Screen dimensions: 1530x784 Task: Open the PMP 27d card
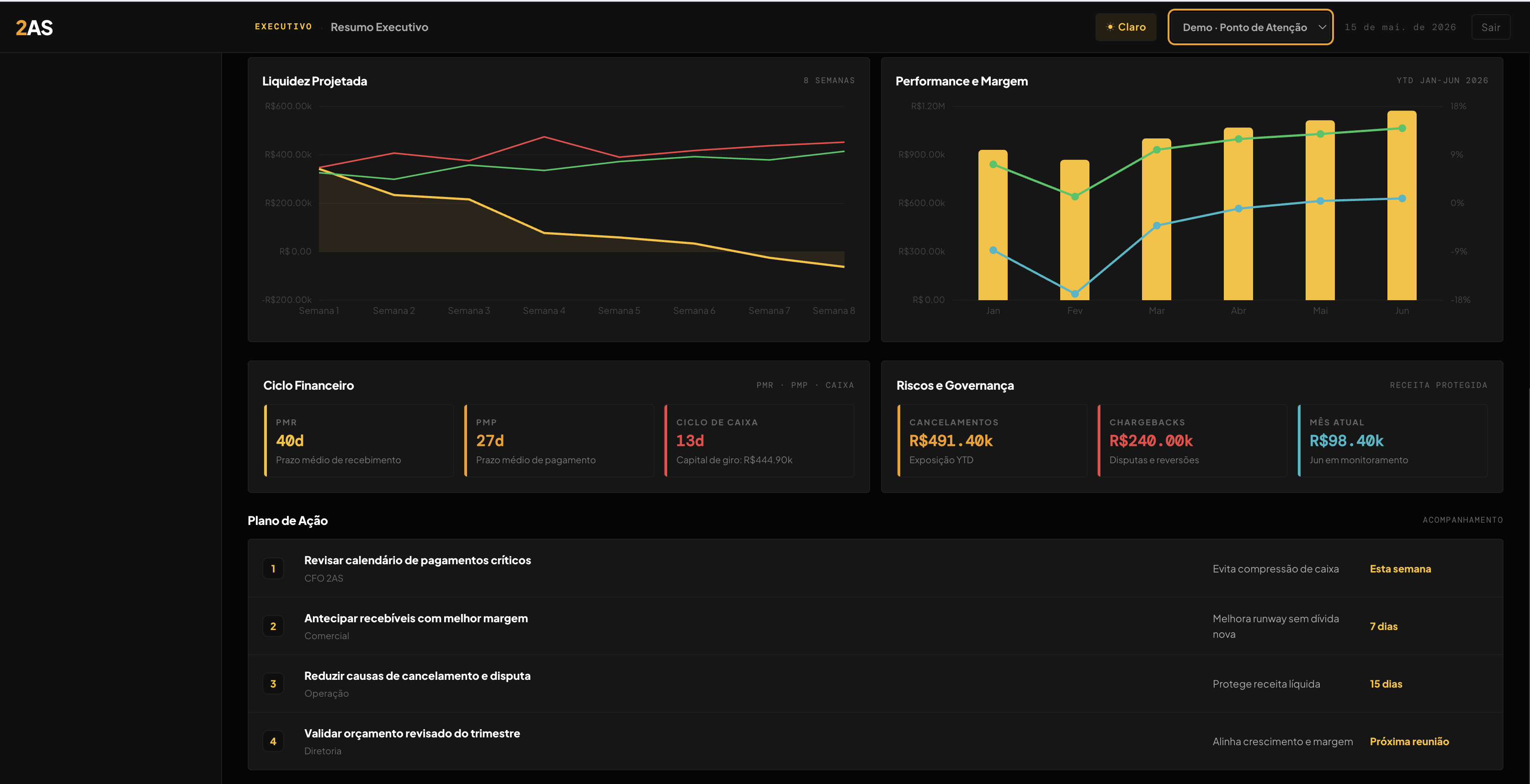tap(559, 441)
